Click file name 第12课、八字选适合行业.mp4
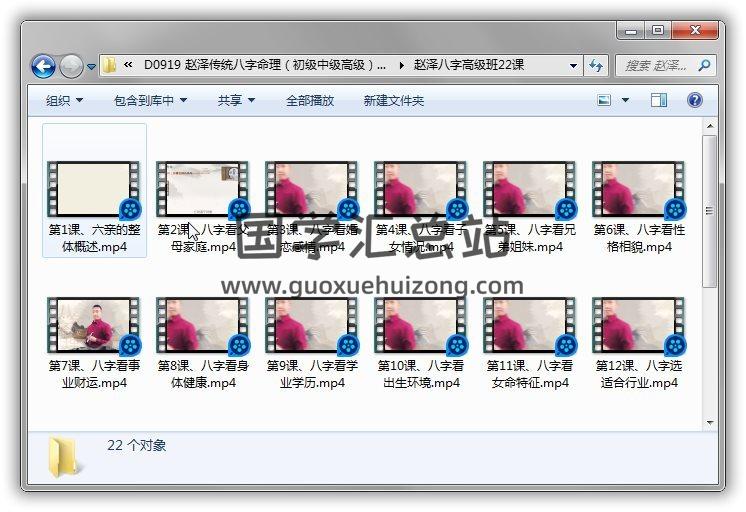Viewport: 746px width, 512px height. tap(639, 374)
